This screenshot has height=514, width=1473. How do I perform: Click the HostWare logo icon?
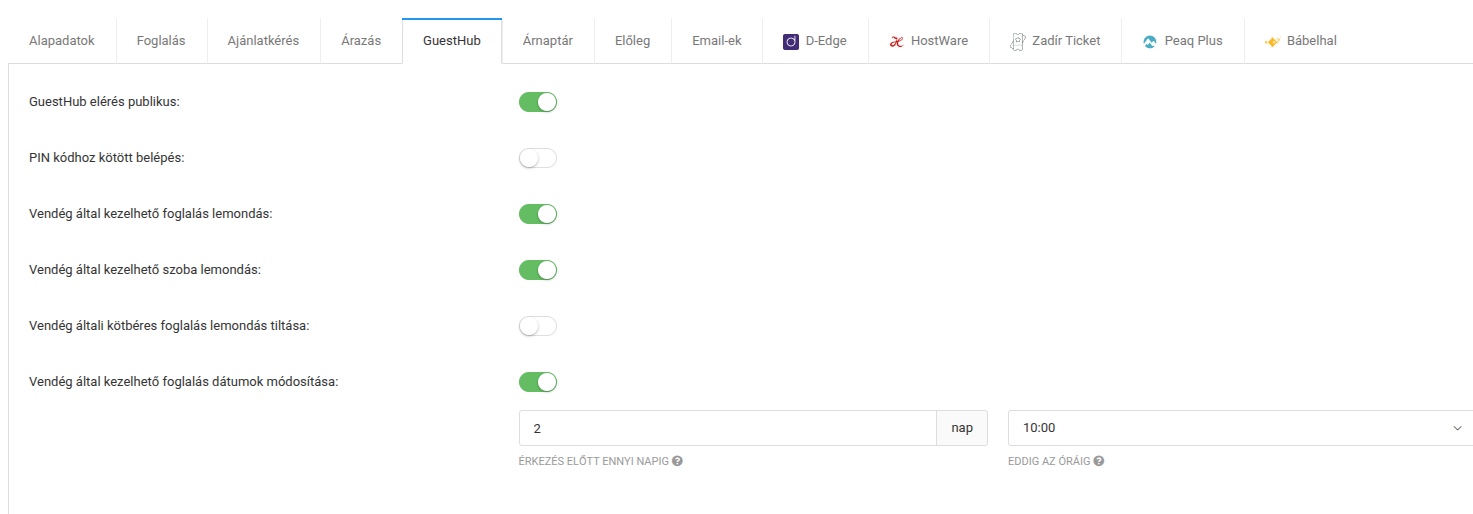click(x=896, y=42)
